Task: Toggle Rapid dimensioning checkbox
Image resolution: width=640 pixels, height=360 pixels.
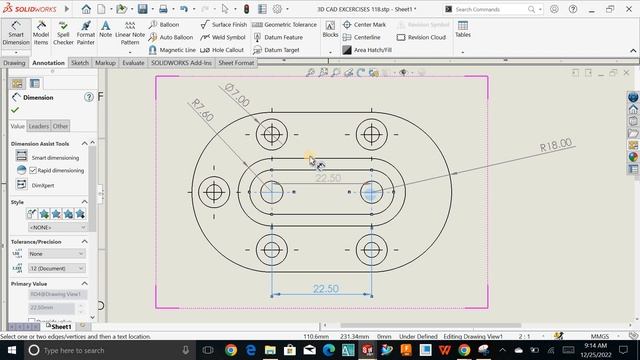Action: coord(33,170)
